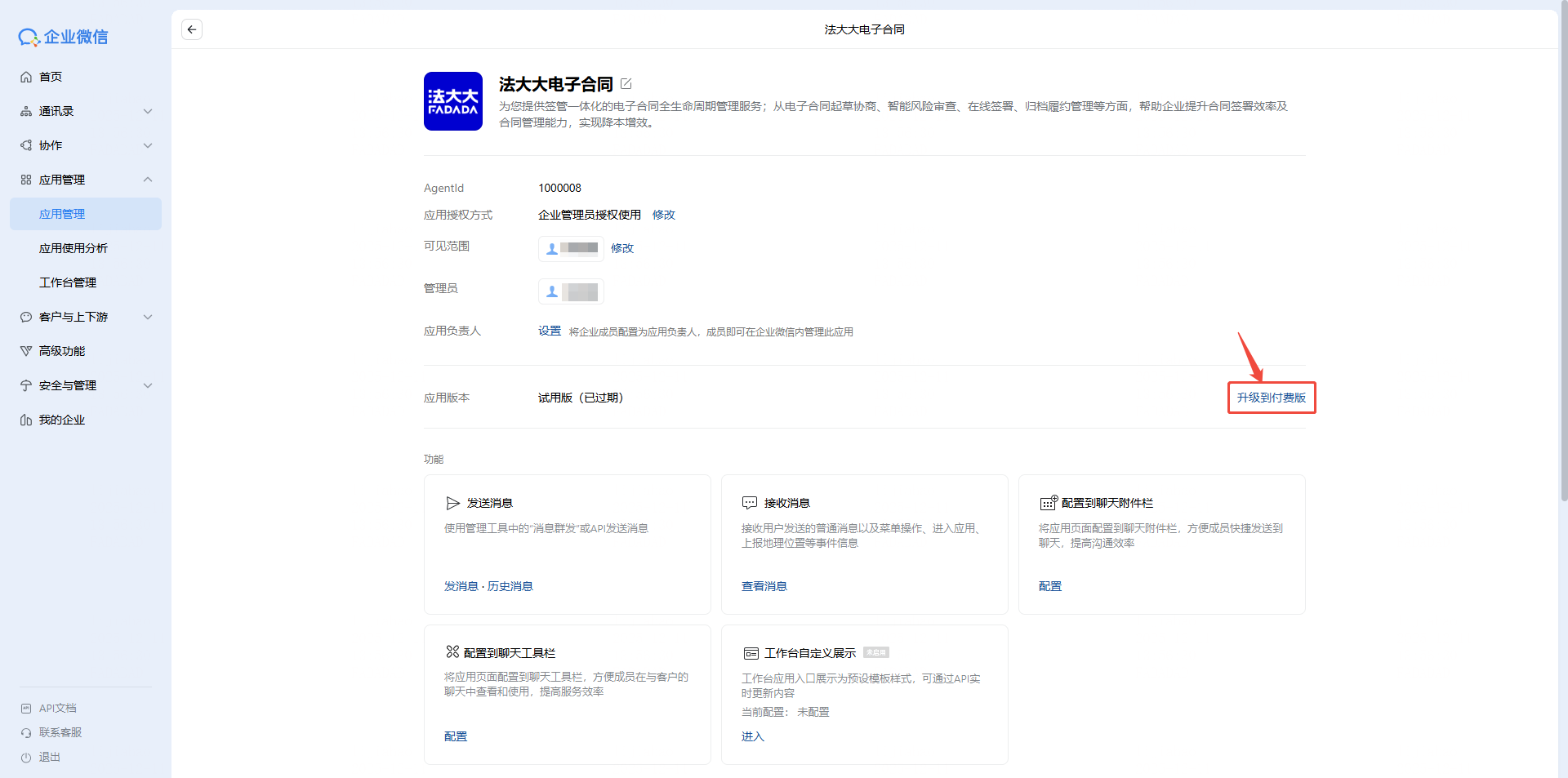Click the 安全与管理 umbrella icon
The image size is (1568, 778).
pos(26,385)
